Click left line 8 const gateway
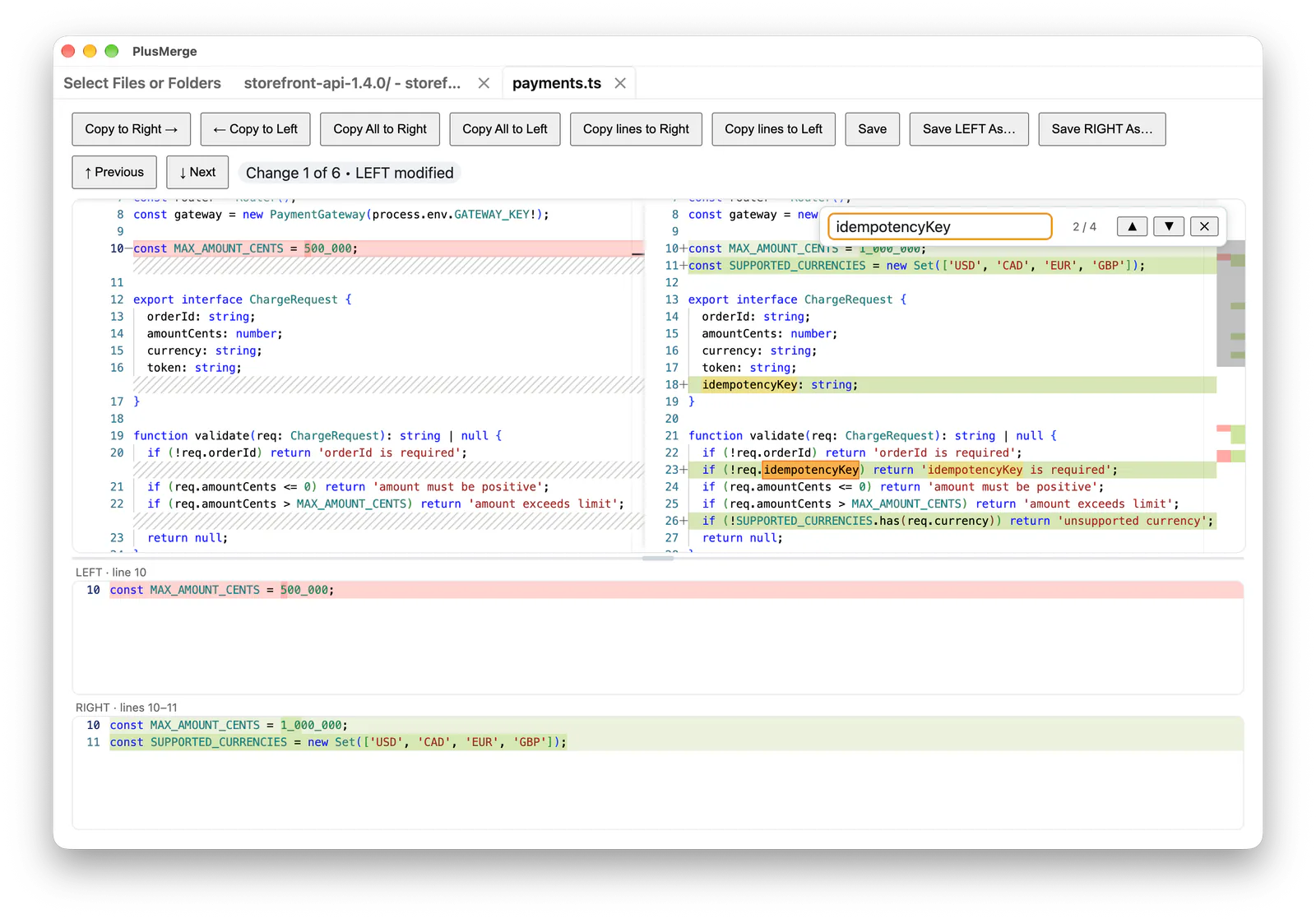Viewport: 1316px width, 919px height. [341, 215]
